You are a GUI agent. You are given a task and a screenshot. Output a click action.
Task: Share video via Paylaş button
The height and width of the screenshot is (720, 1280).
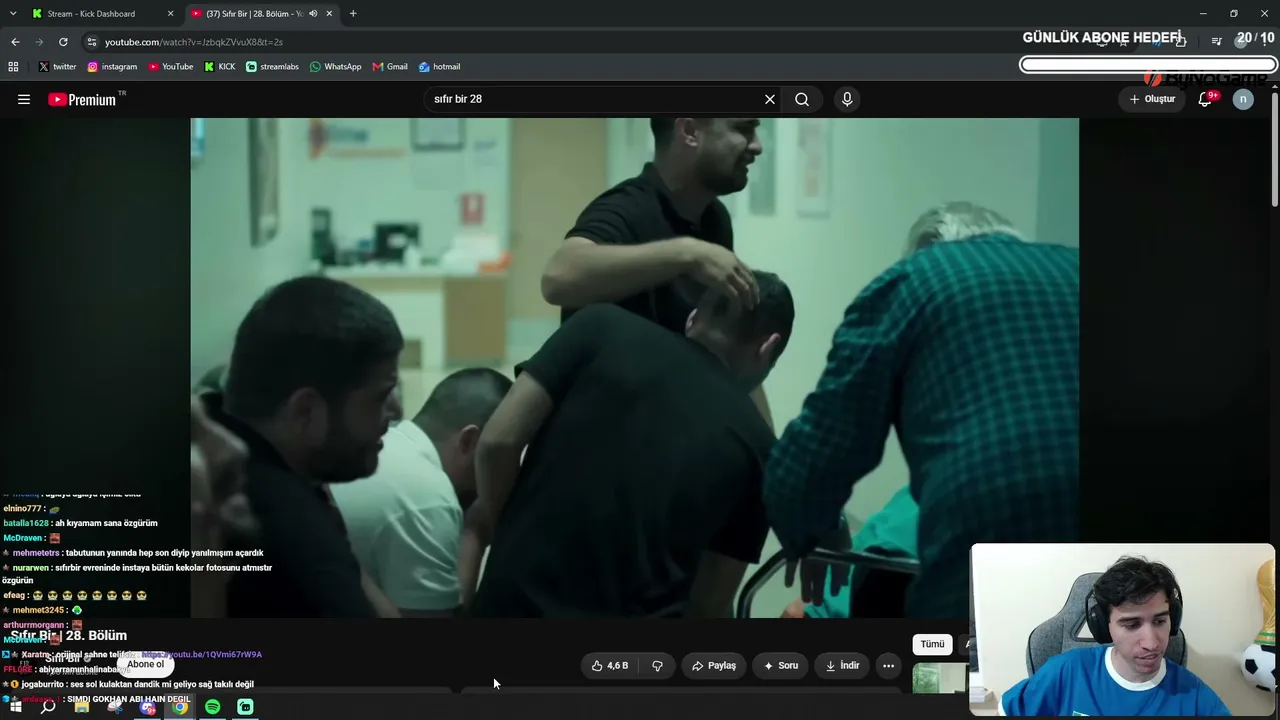714,666
